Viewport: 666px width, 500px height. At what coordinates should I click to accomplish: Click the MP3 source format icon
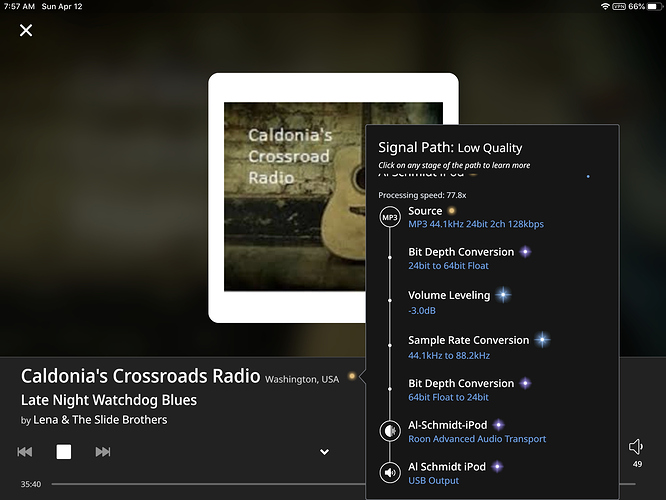coord(390,217)
